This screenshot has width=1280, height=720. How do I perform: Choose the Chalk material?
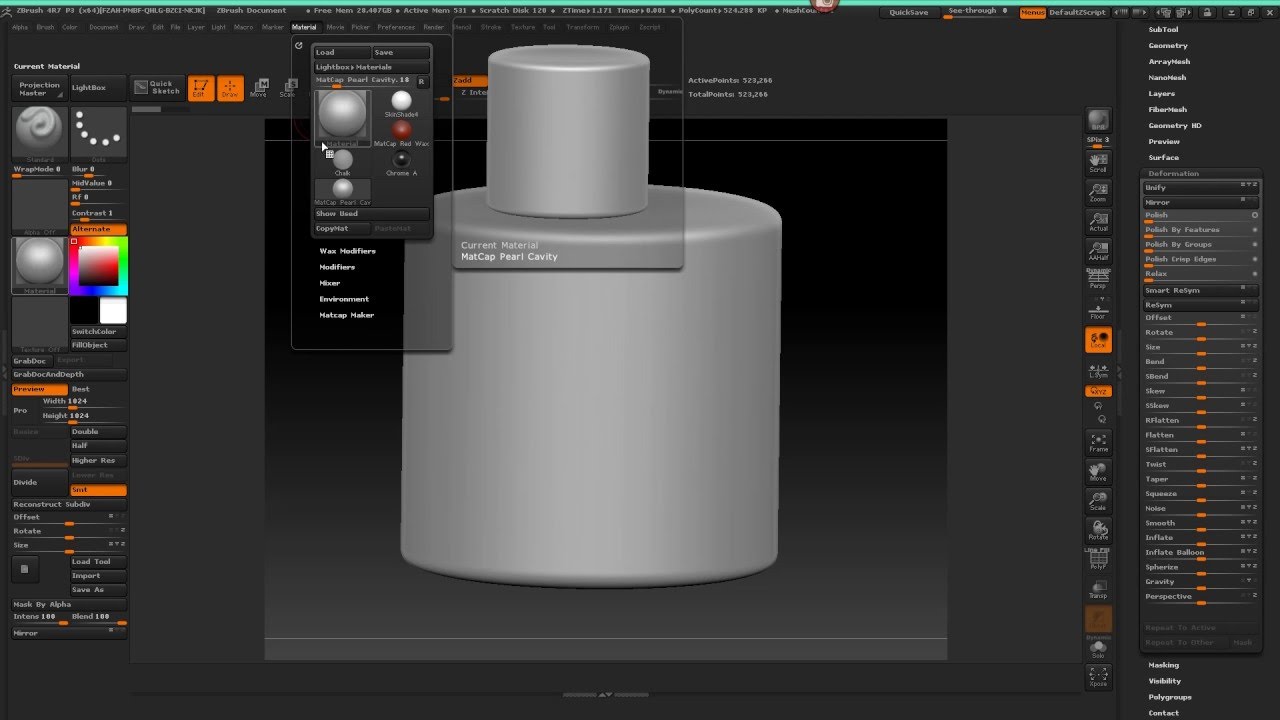[x=343, y=162]
